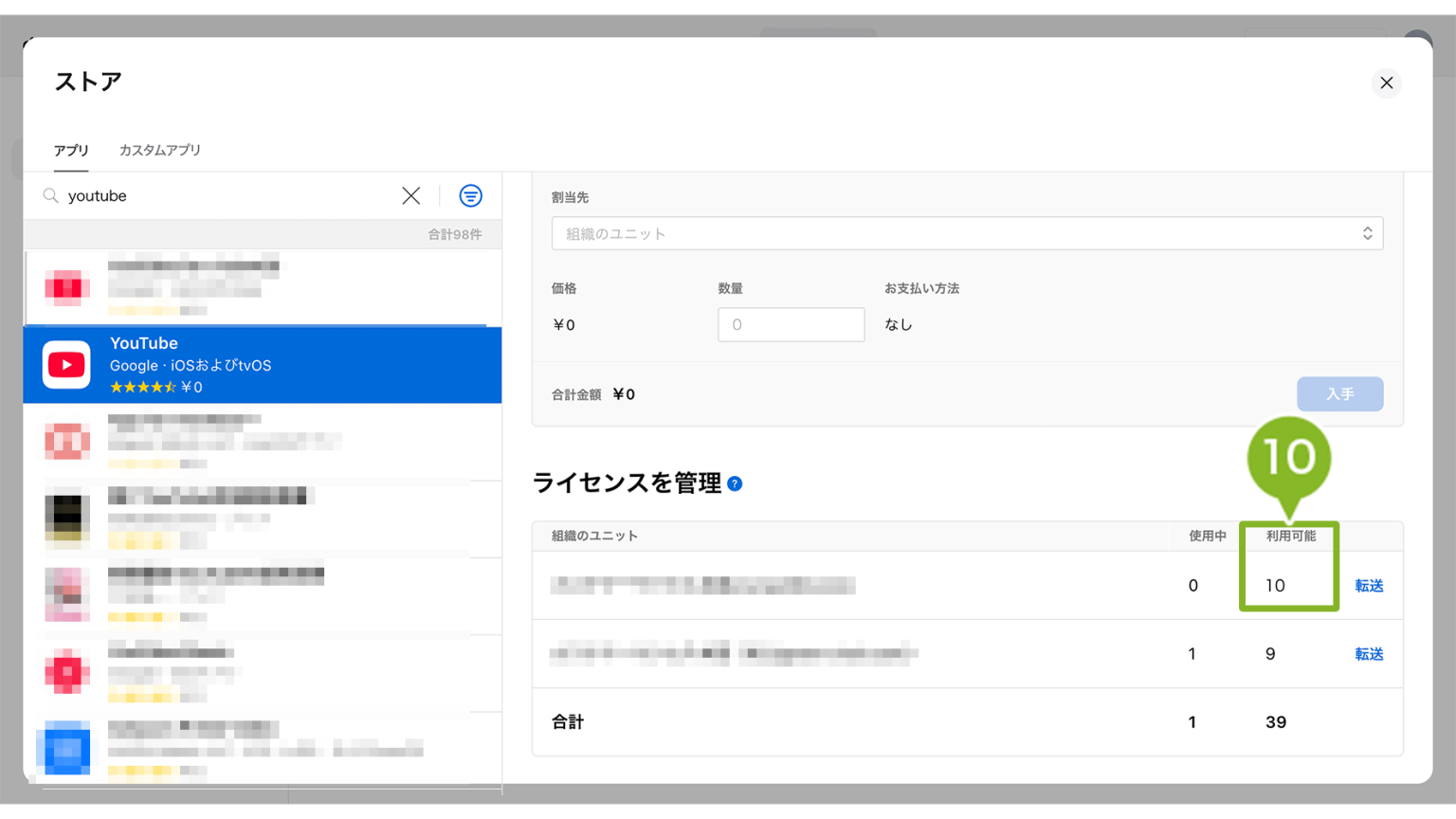The image size is (1456, 819).
Task: Switch to the アプリ tab
Action: click(71, 151)
